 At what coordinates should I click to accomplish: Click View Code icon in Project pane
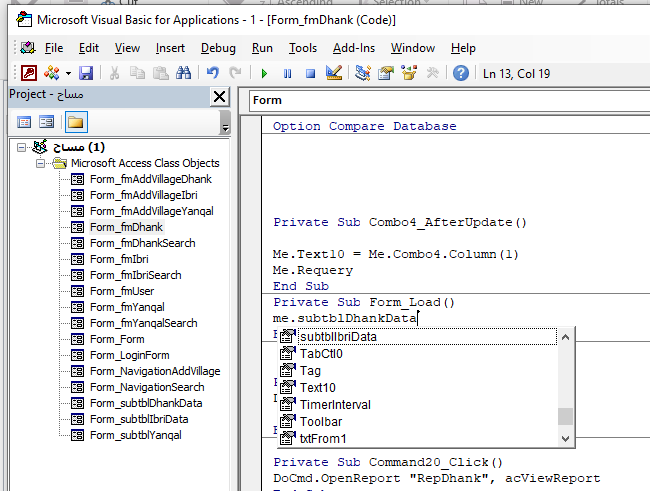[x=24, y=122]
